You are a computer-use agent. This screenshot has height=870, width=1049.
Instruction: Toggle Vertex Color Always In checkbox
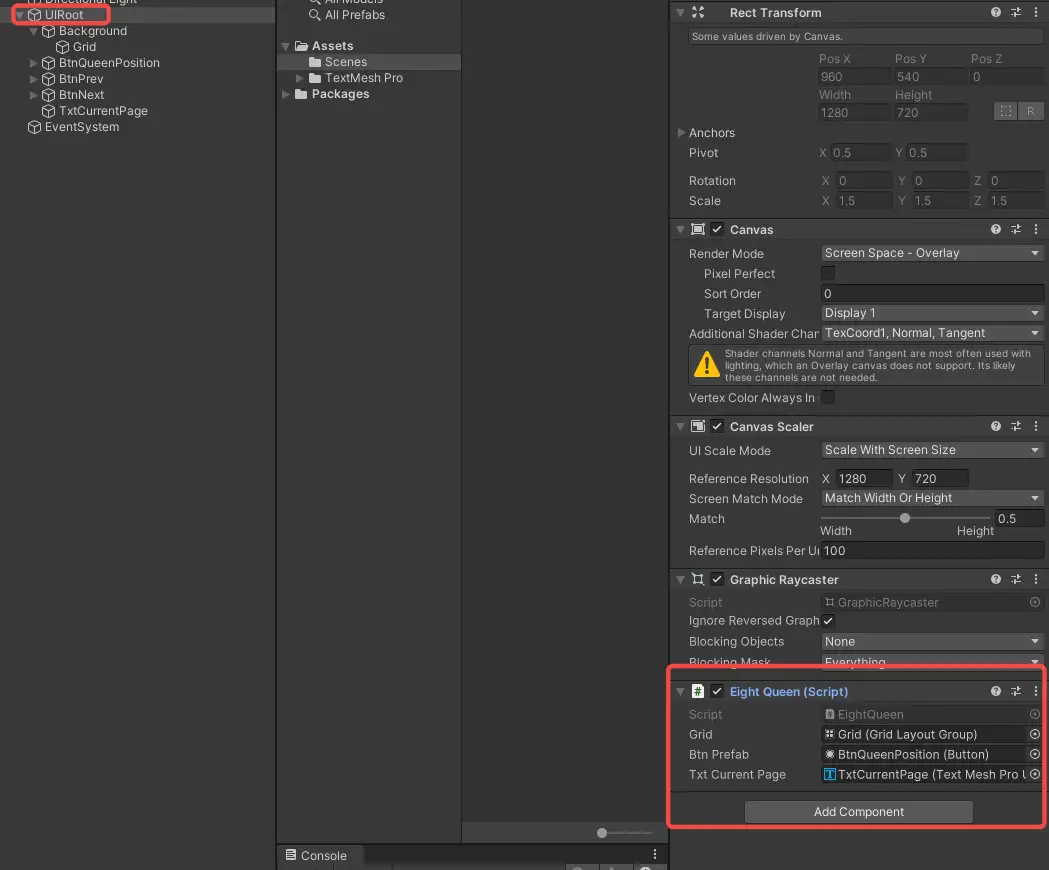(828, 398)
